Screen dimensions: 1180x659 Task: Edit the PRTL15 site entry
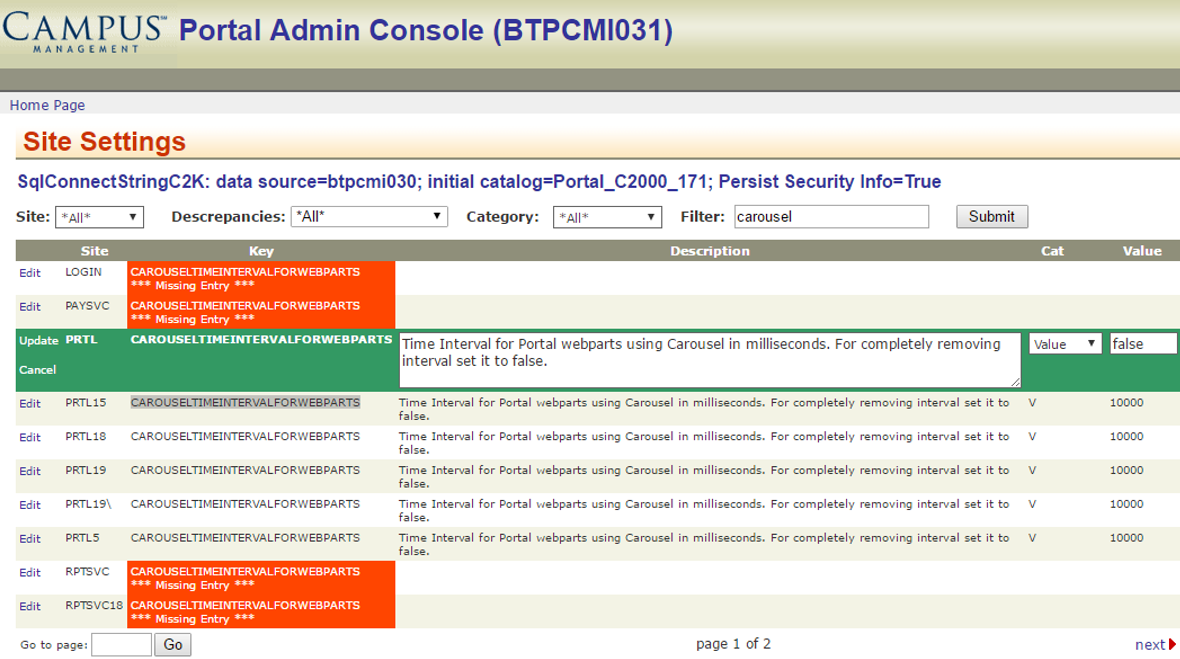point(30,404)
